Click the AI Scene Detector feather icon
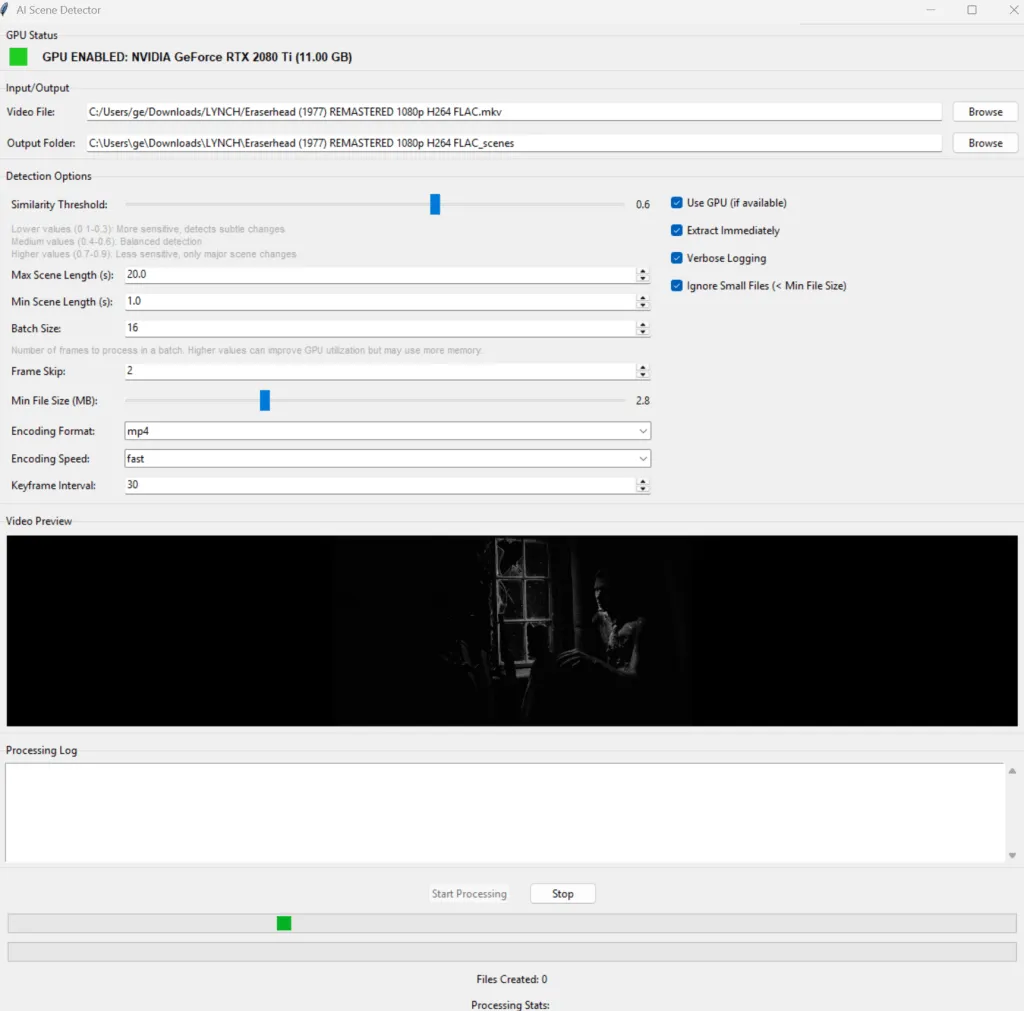This screenshot has width=1024, height=1011. [6, 10]
